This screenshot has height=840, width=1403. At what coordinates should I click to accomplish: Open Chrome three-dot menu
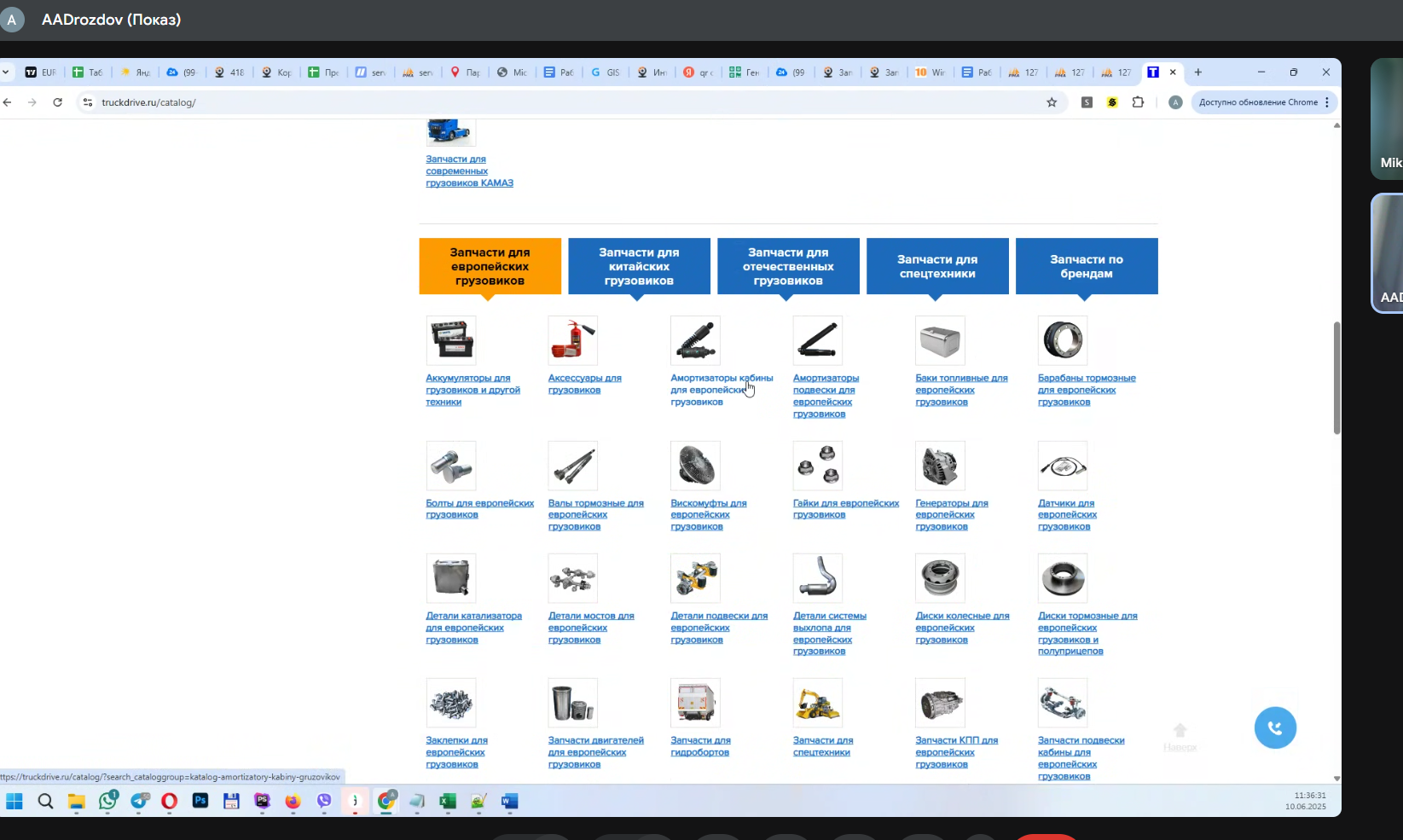click(x=1327, y=102)
